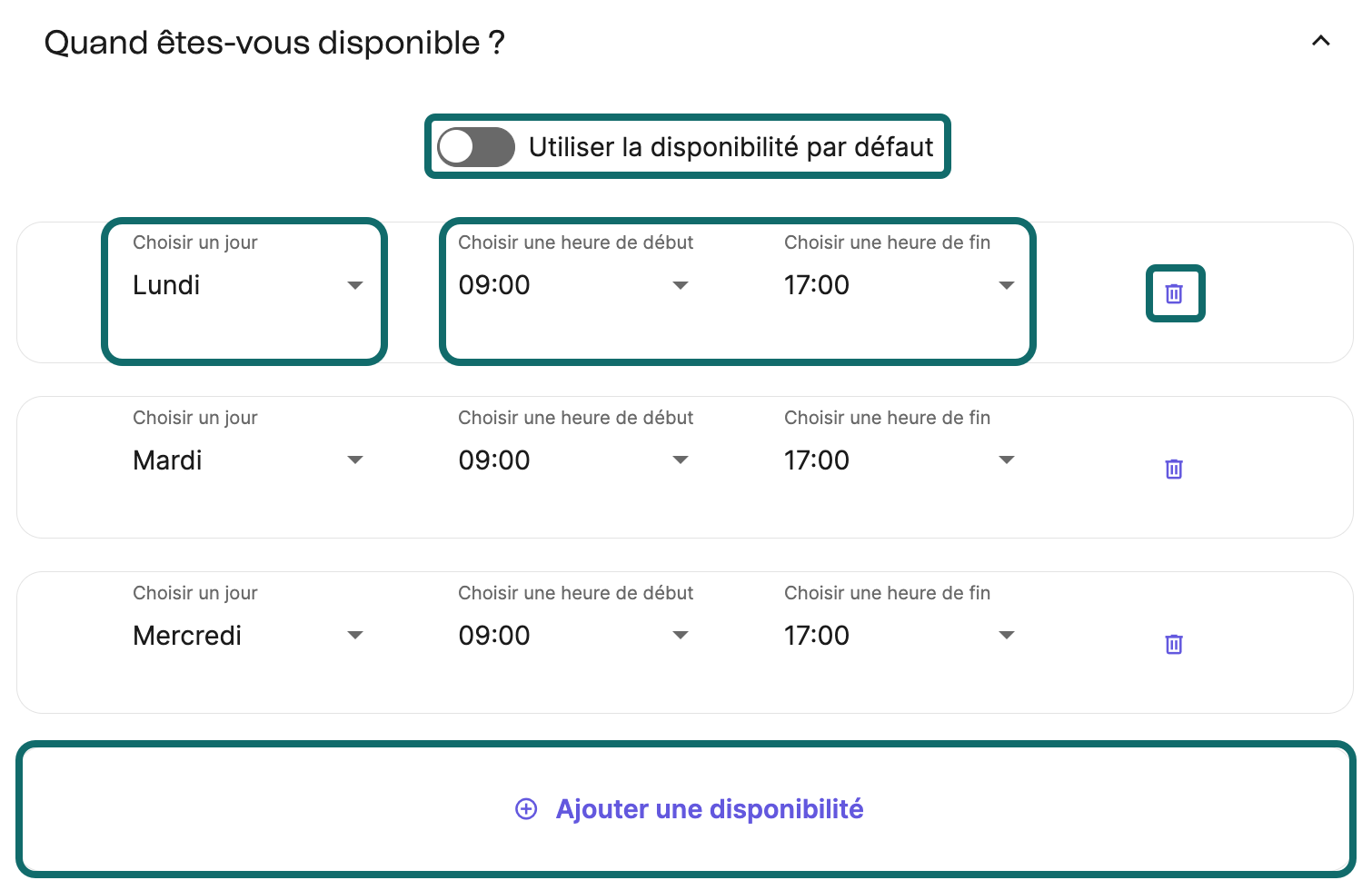Delete the Lundi availability row
The height and width of the screenshot is (890, 1372).
[1174, 293]
